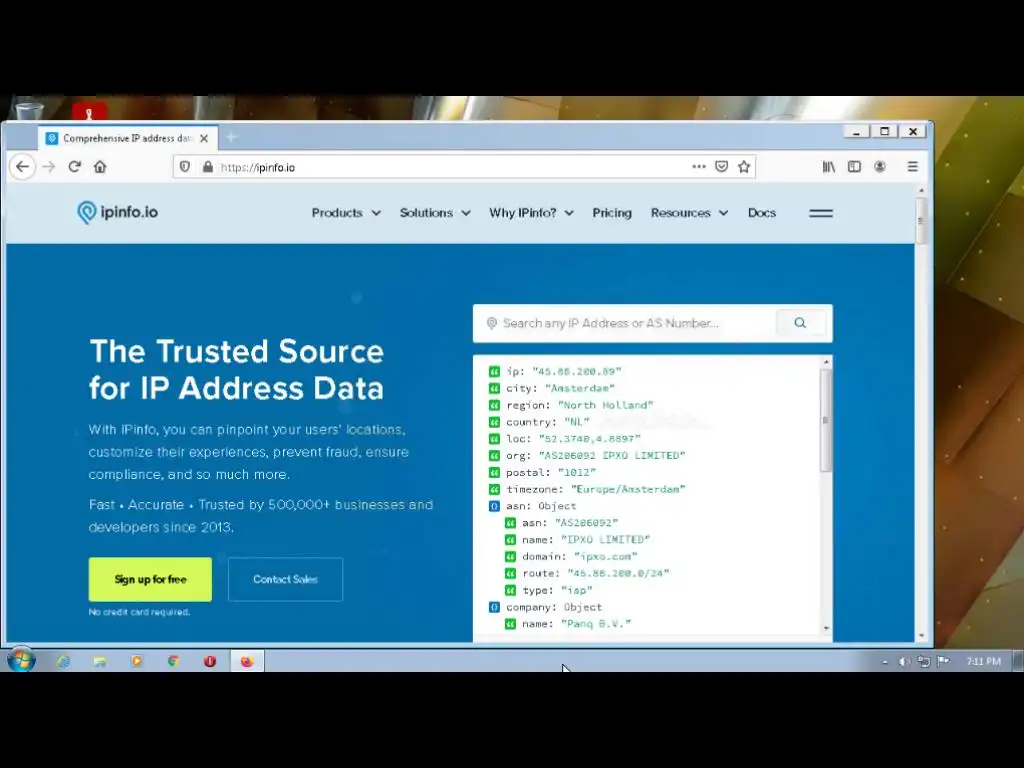
Task: Open Windows Explorer folder taskbar icon
Action: click(100, 661)
